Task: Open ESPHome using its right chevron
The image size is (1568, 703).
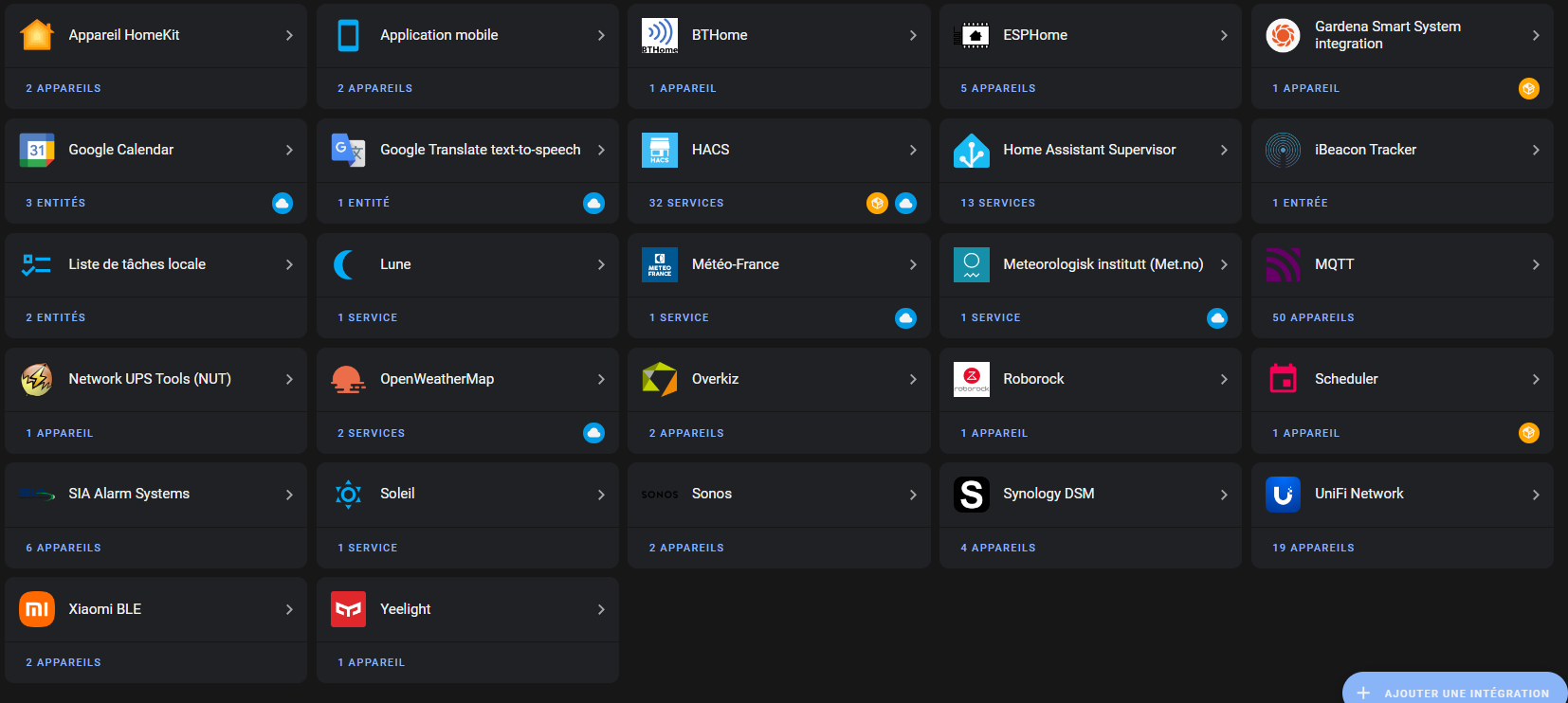Action: (x=1224, y=35)
